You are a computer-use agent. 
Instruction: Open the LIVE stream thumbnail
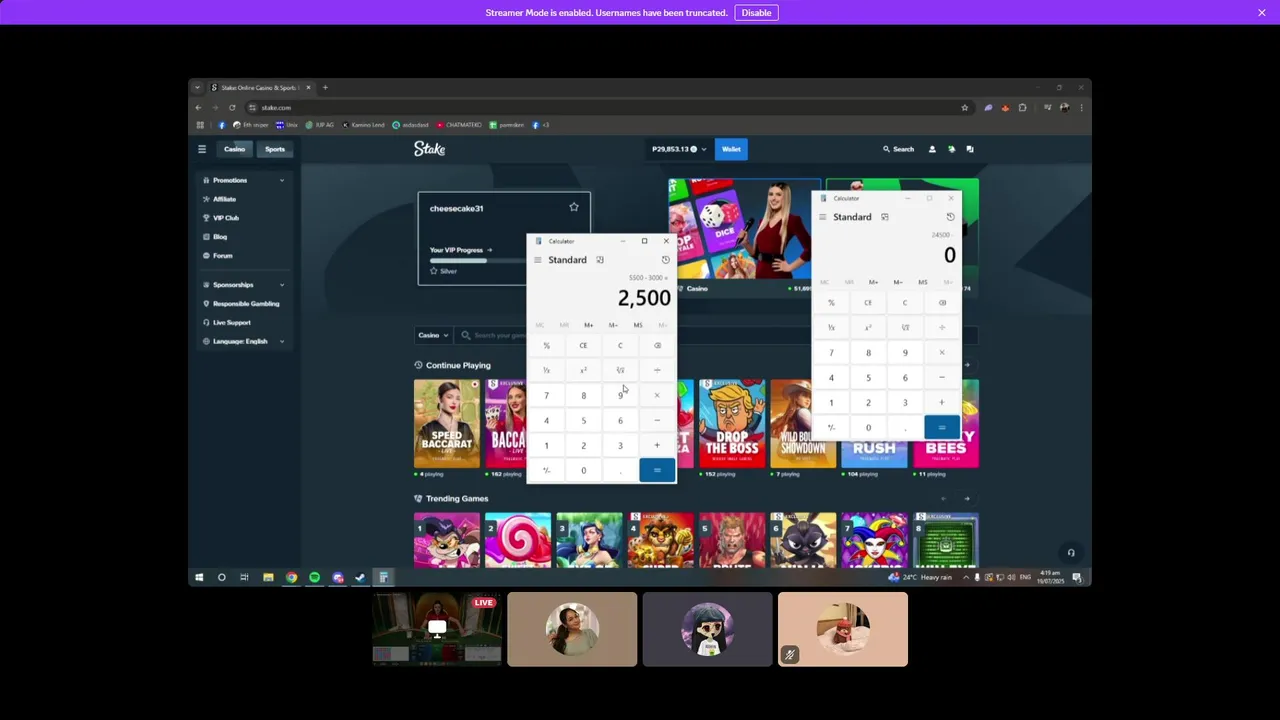point(437,629)
